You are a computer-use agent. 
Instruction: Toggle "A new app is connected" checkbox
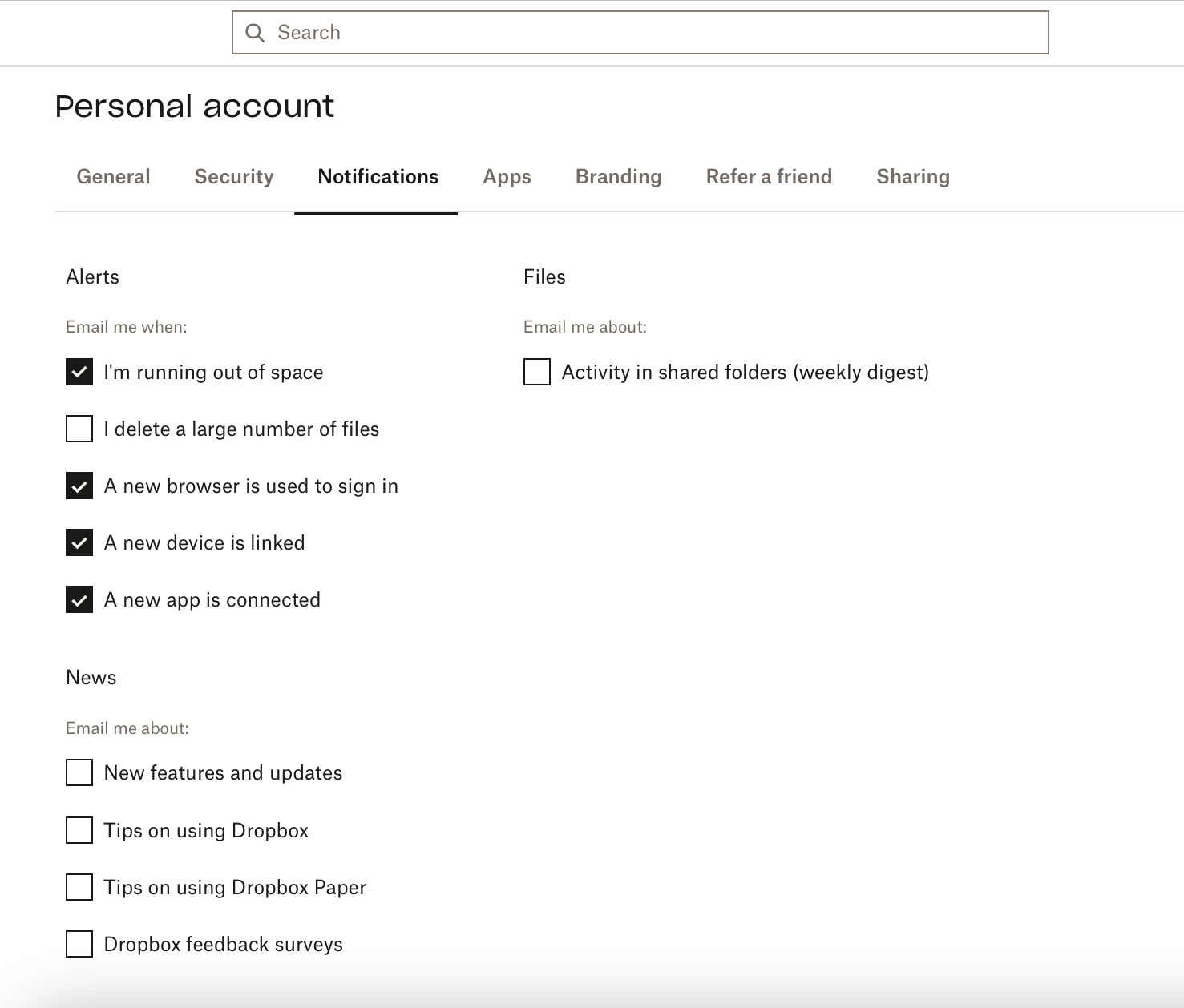click(x=79, y=599)
